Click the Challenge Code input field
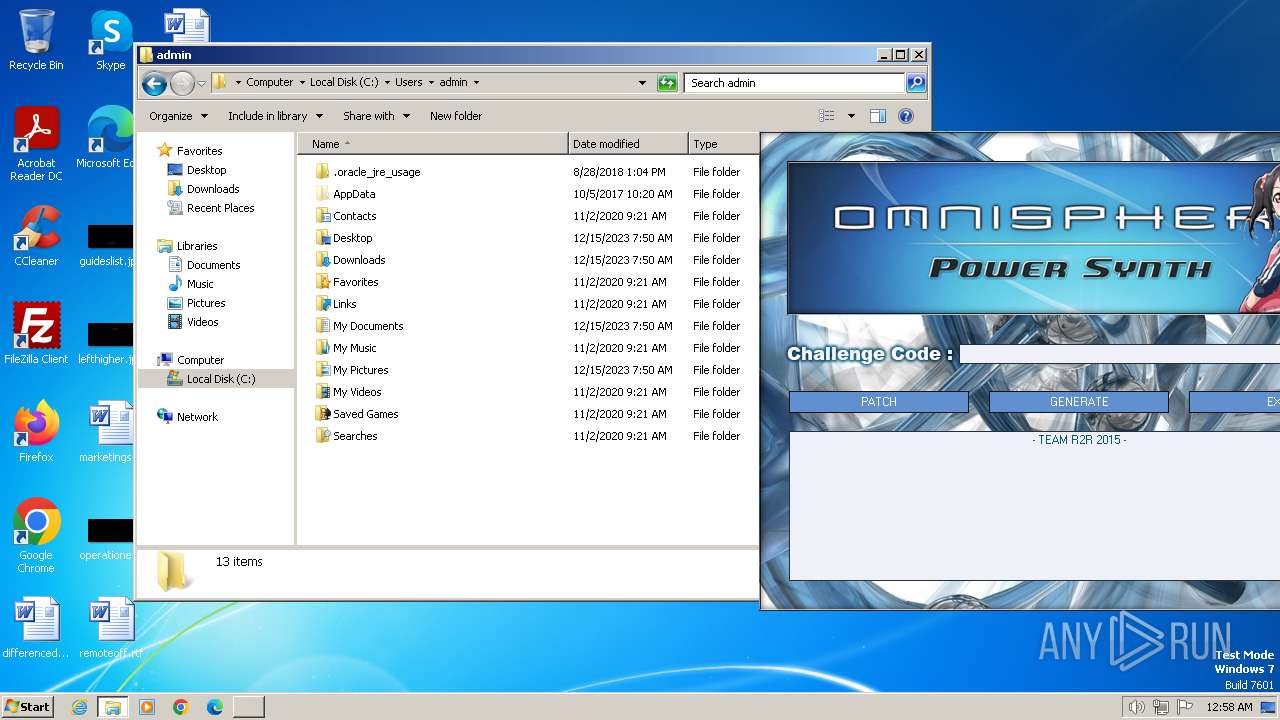 pyautogui.click(x=1118, y=354)
